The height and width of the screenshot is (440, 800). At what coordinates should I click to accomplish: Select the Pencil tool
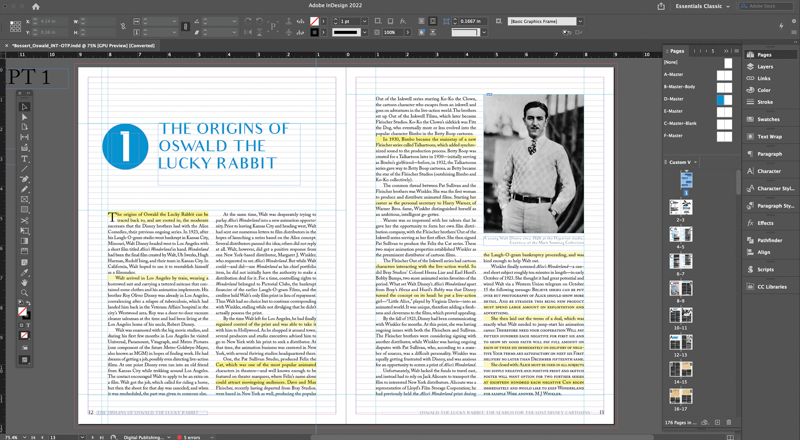24,189
